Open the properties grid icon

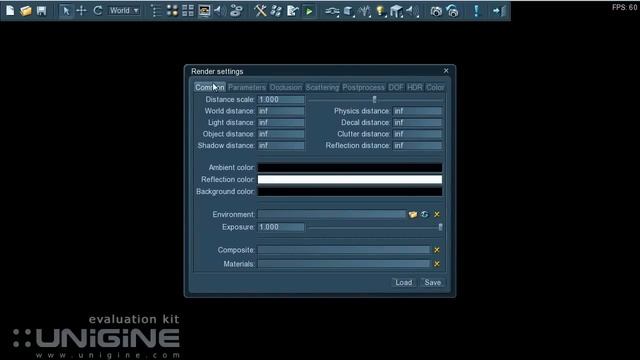(x=188, y=11)
